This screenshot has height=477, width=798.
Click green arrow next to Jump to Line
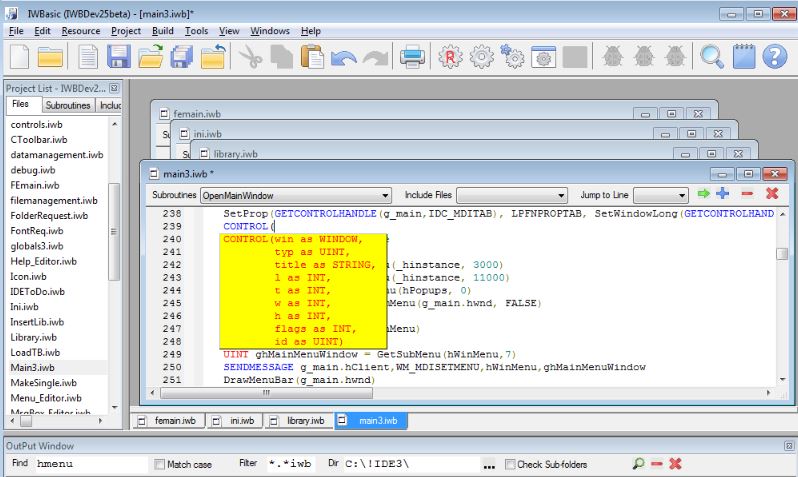pos(704,193)
